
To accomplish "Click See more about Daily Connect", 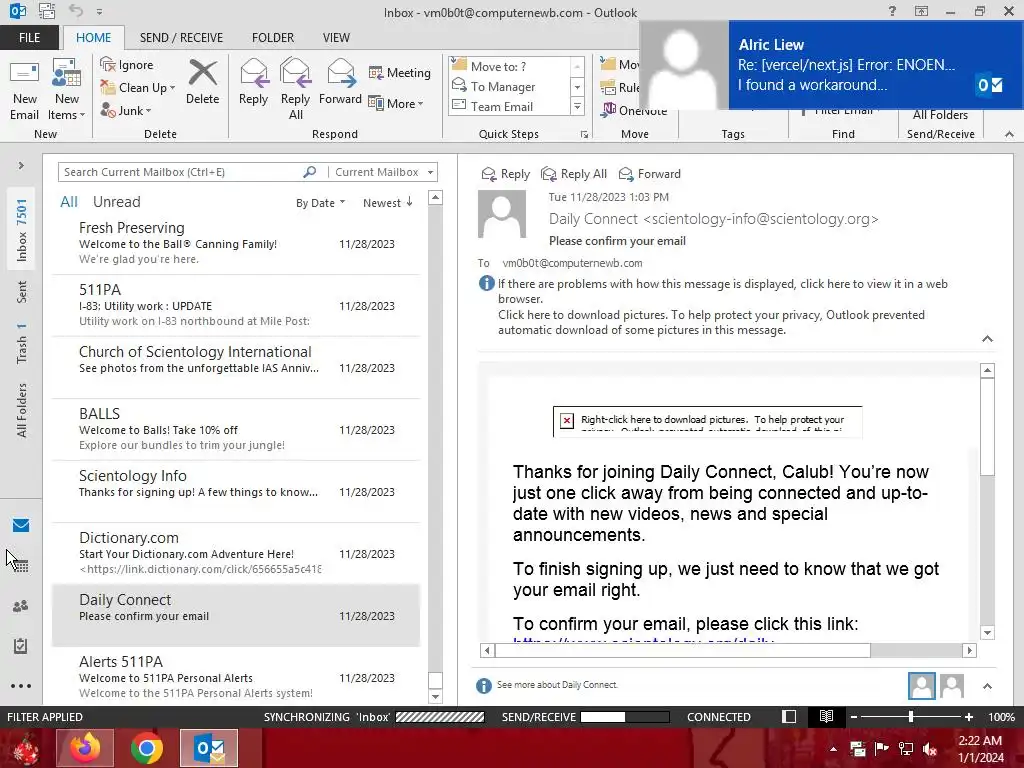I will coord(557,684).
